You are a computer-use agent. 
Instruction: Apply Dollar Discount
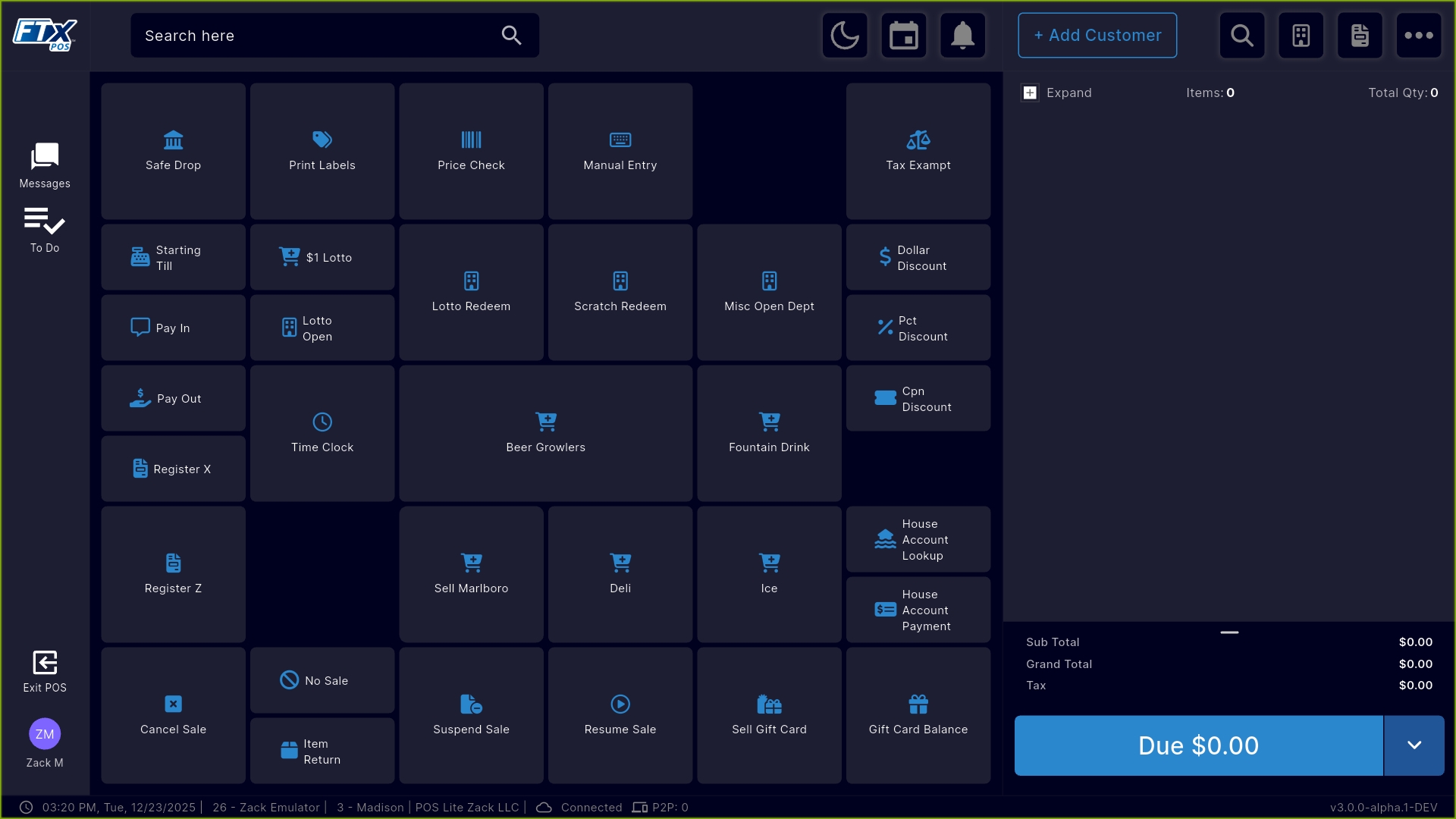click(x=918, y=257)
